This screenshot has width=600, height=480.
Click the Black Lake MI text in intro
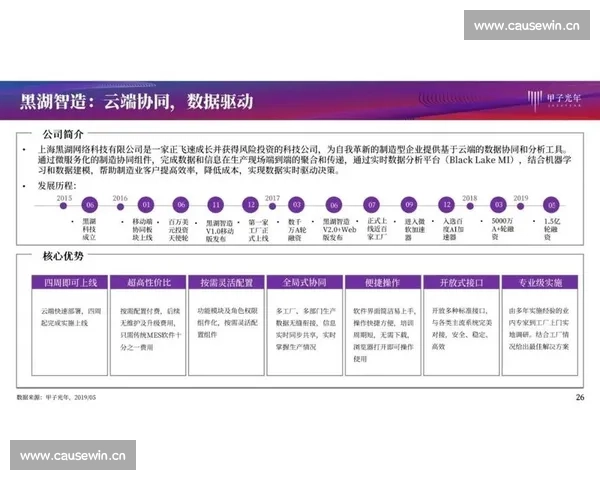[x=481, y=160]
